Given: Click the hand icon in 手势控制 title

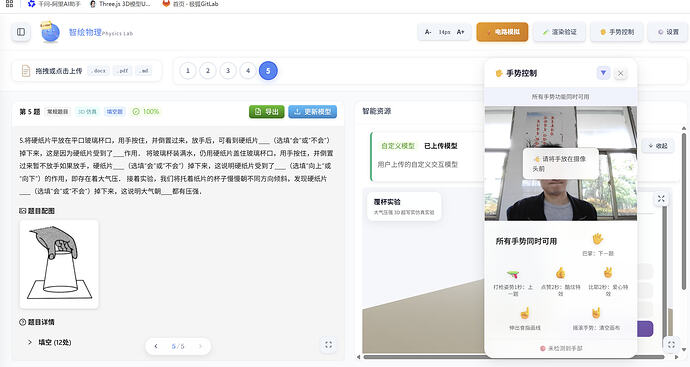Looking at the screenshot, I should tap(499, 73).
